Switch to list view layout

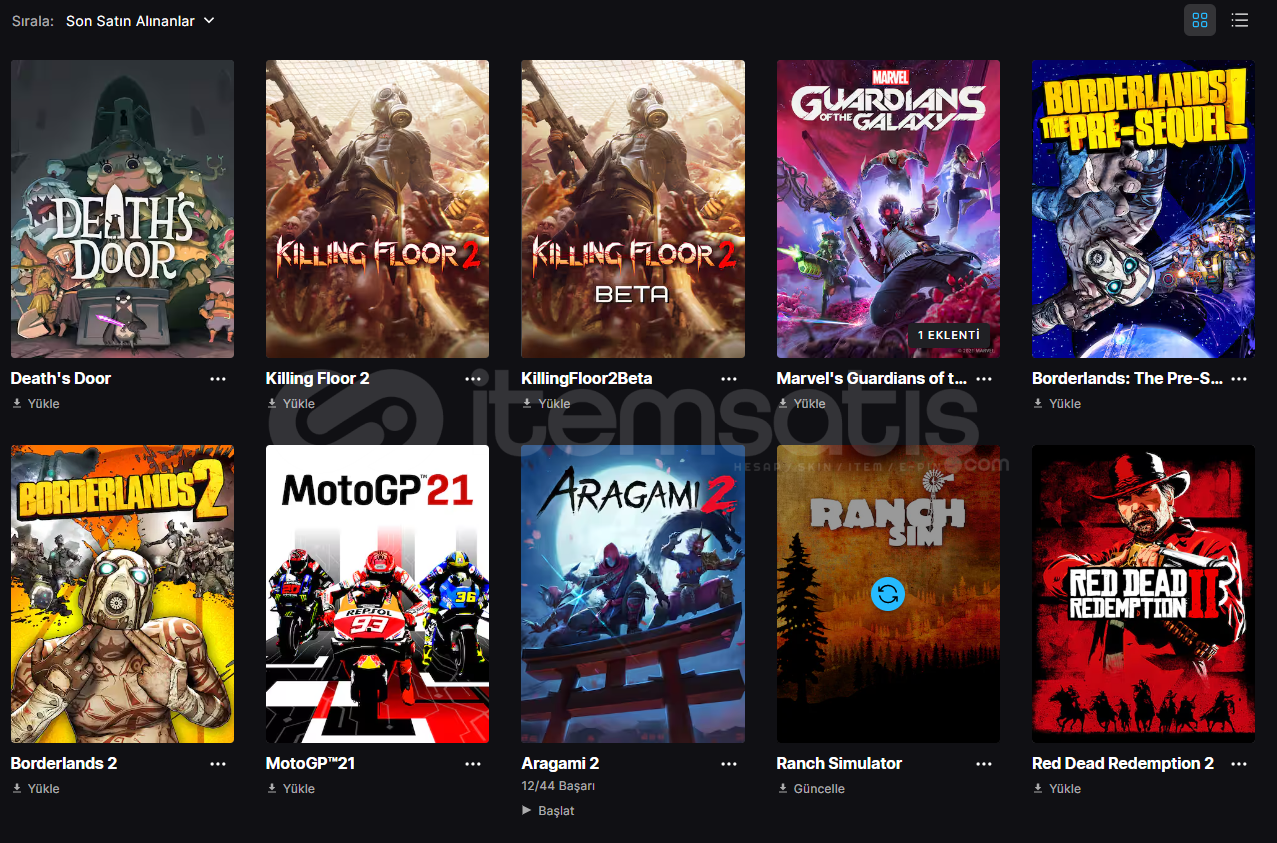[x=1240, y=20]
